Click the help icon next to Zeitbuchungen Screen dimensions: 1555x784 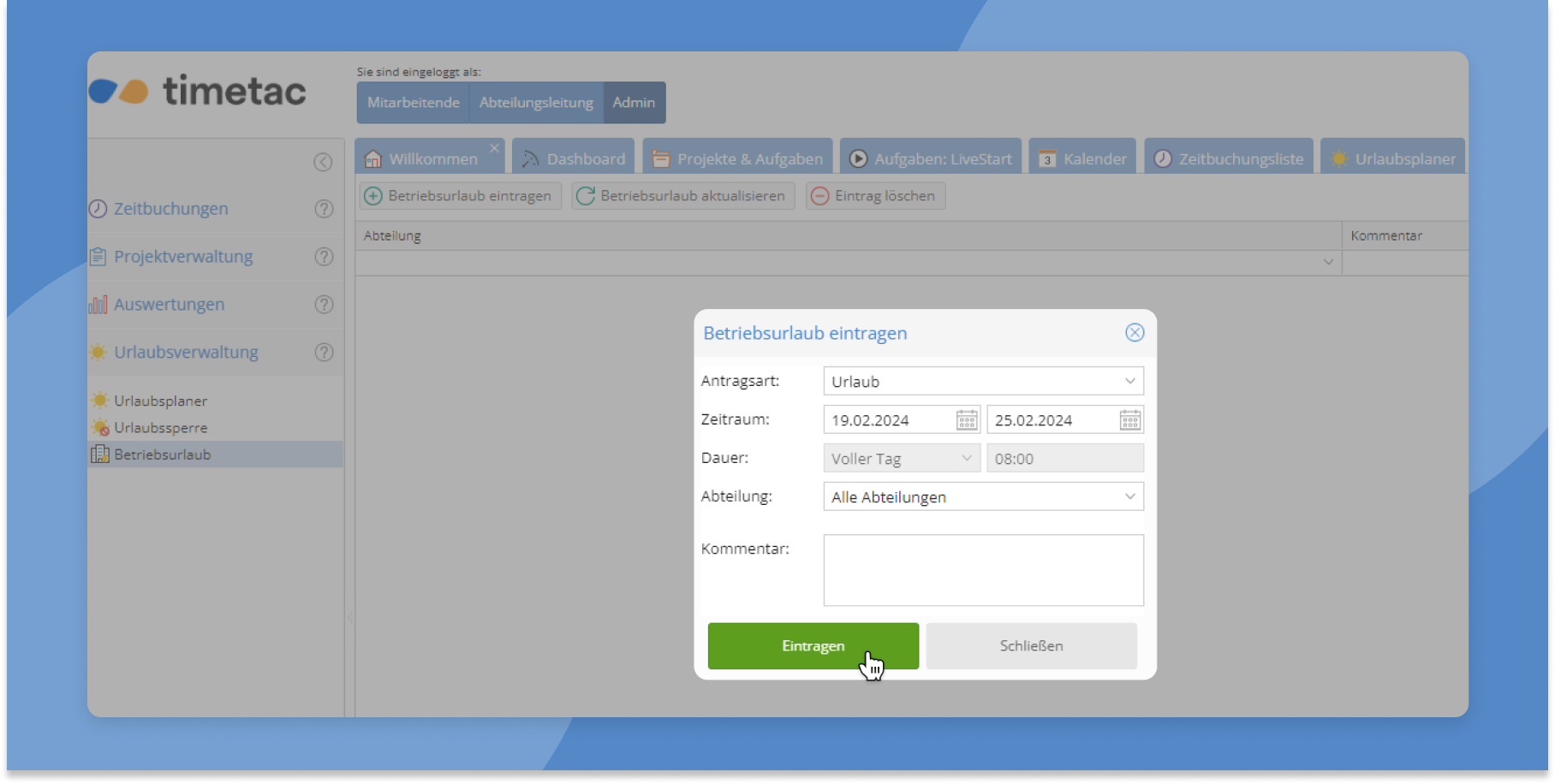point(324,209)
